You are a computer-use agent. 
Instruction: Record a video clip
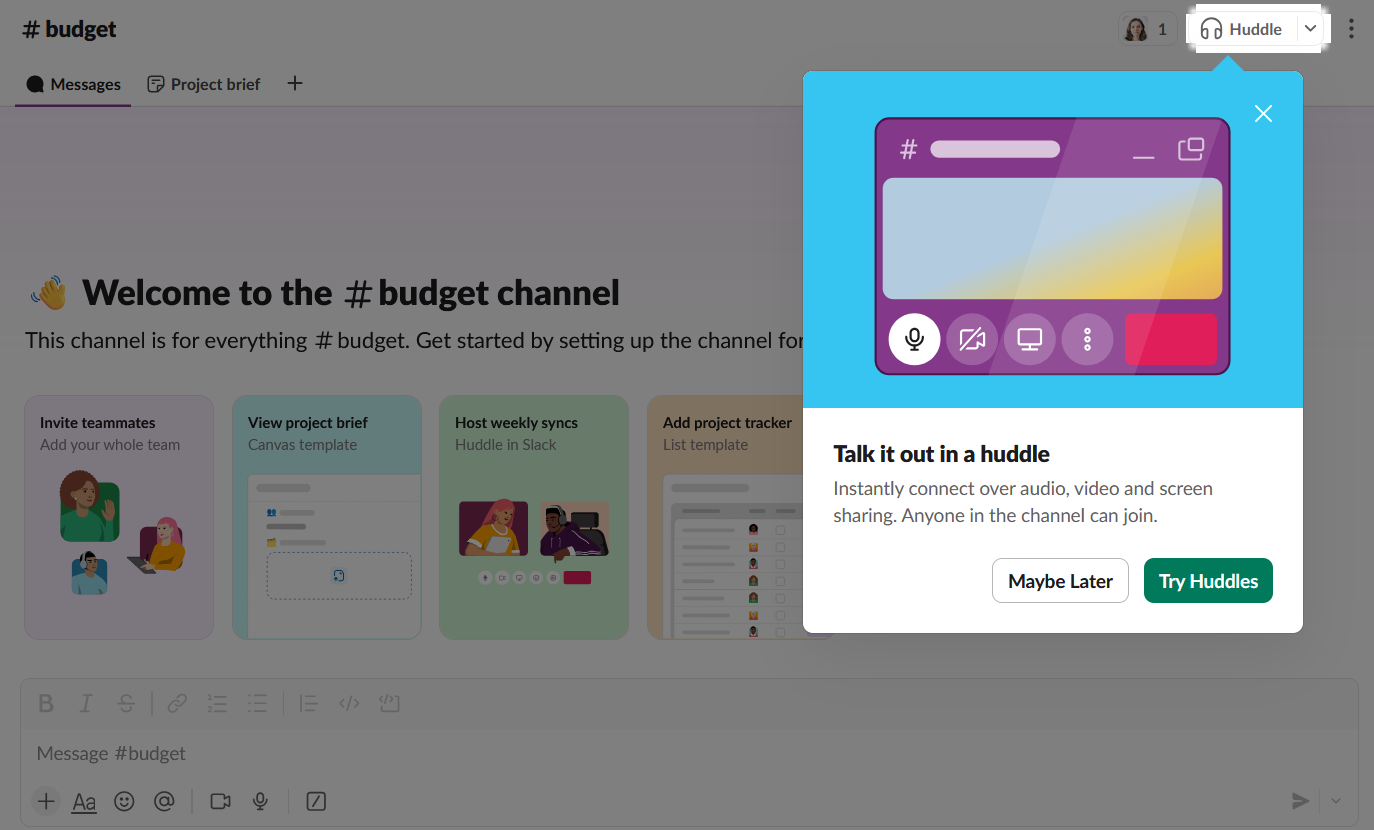click(x=220, y=801)
